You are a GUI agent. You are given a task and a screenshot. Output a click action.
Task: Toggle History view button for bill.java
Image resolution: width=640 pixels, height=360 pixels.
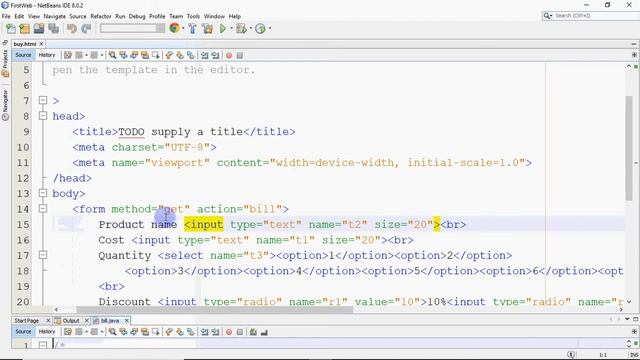[47, 332]
